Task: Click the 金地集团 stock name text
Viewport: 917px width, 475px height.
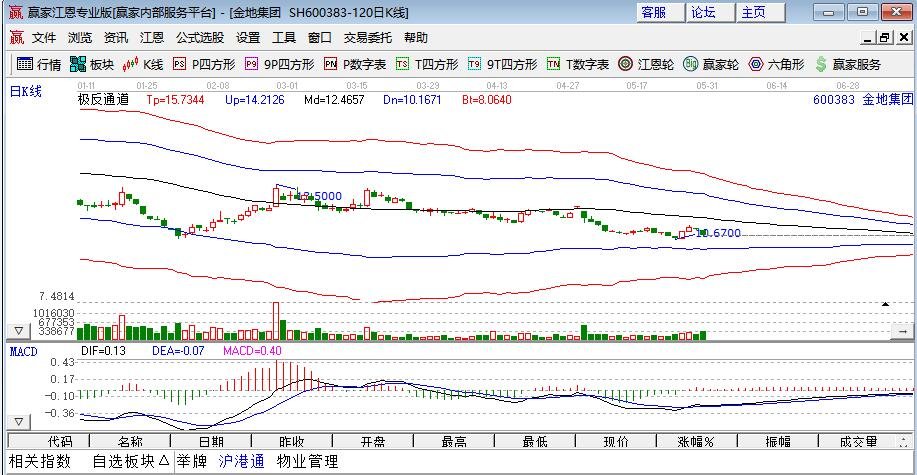Action: pyautogui.click(x=888, y=99)
